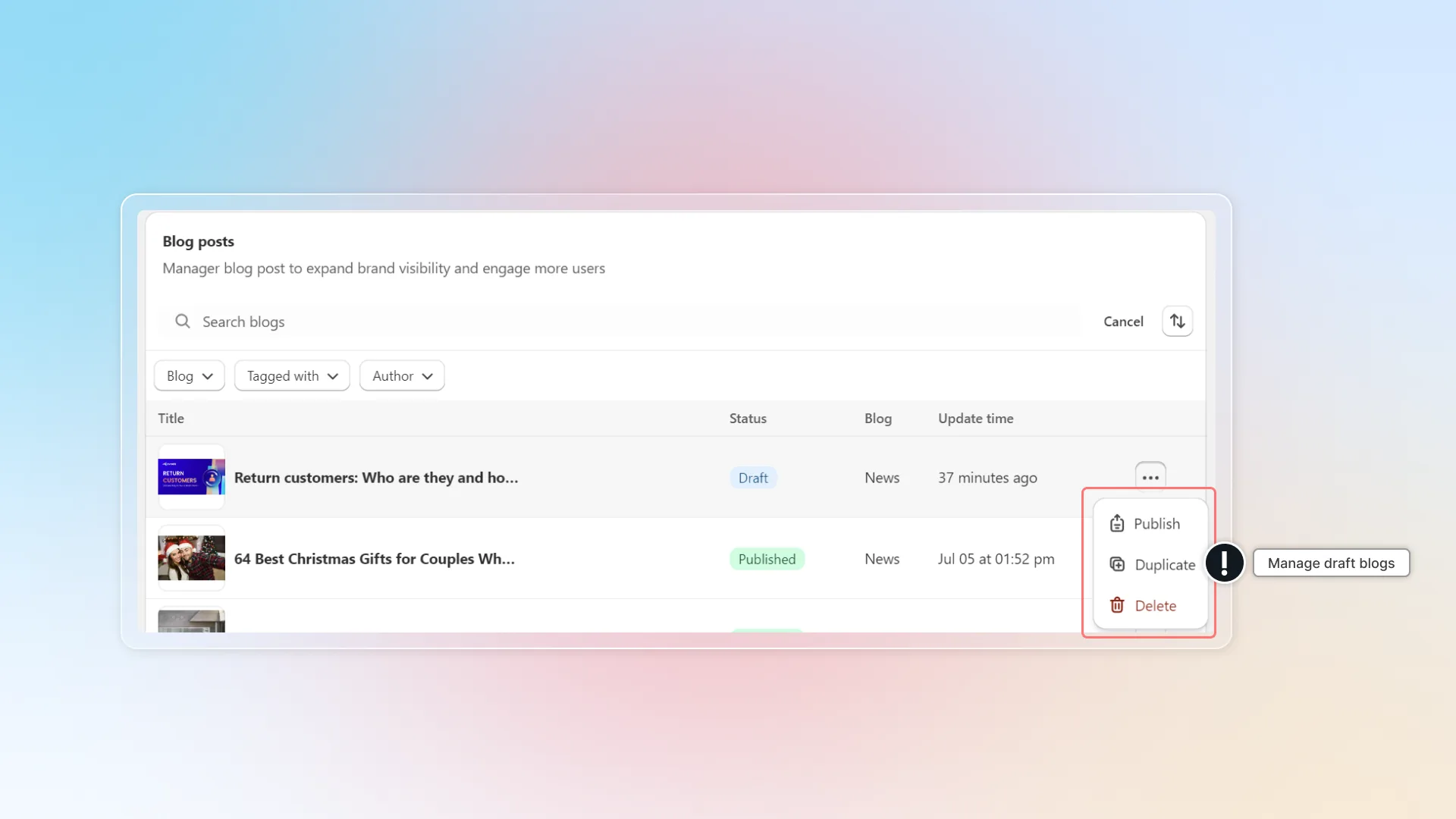Open three-dot menu for Return customers post
This screenshot has height=819, width=1456.
[x=1150, y=478]
